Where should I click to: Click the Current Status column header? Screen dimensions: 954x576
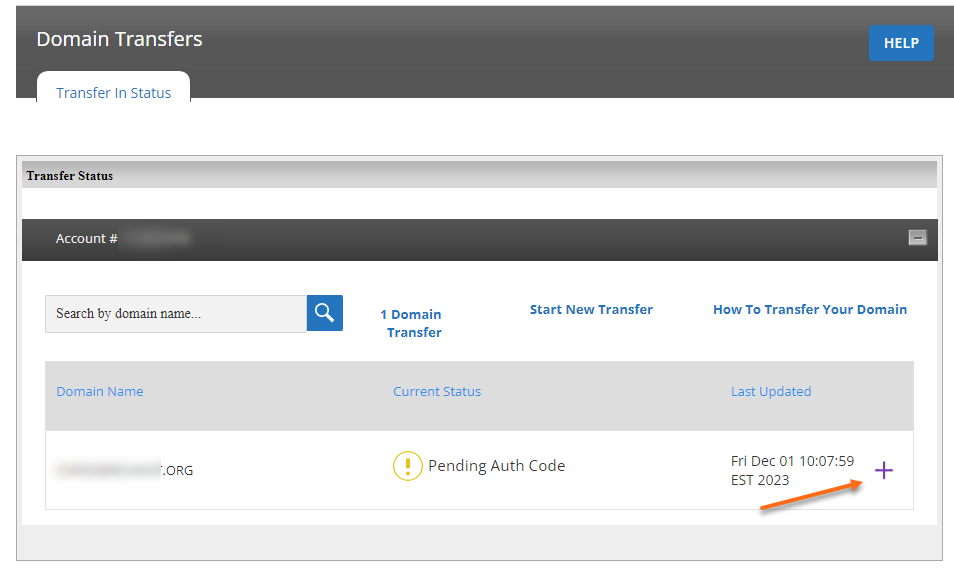click(x=437, y=391)
